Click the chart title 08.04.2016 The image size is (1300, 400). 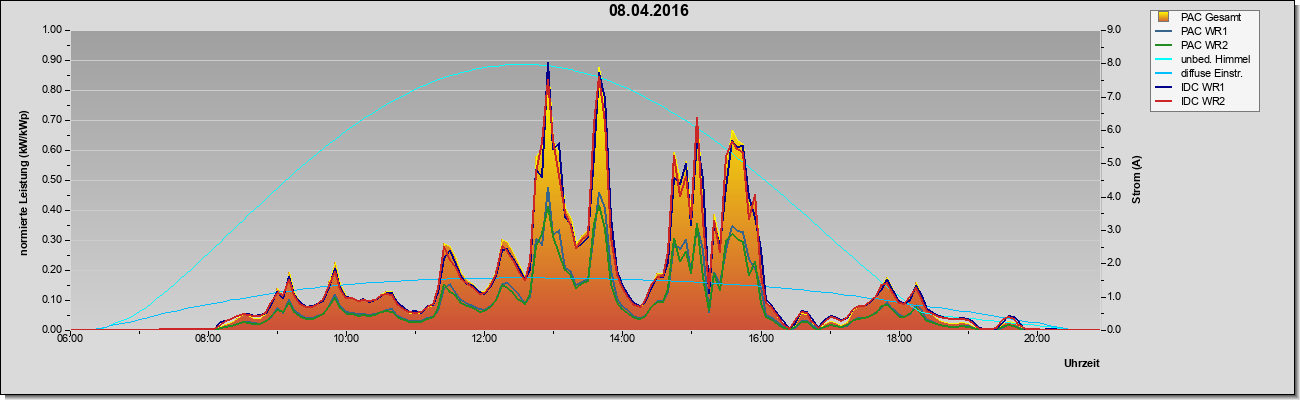[649, 12]
